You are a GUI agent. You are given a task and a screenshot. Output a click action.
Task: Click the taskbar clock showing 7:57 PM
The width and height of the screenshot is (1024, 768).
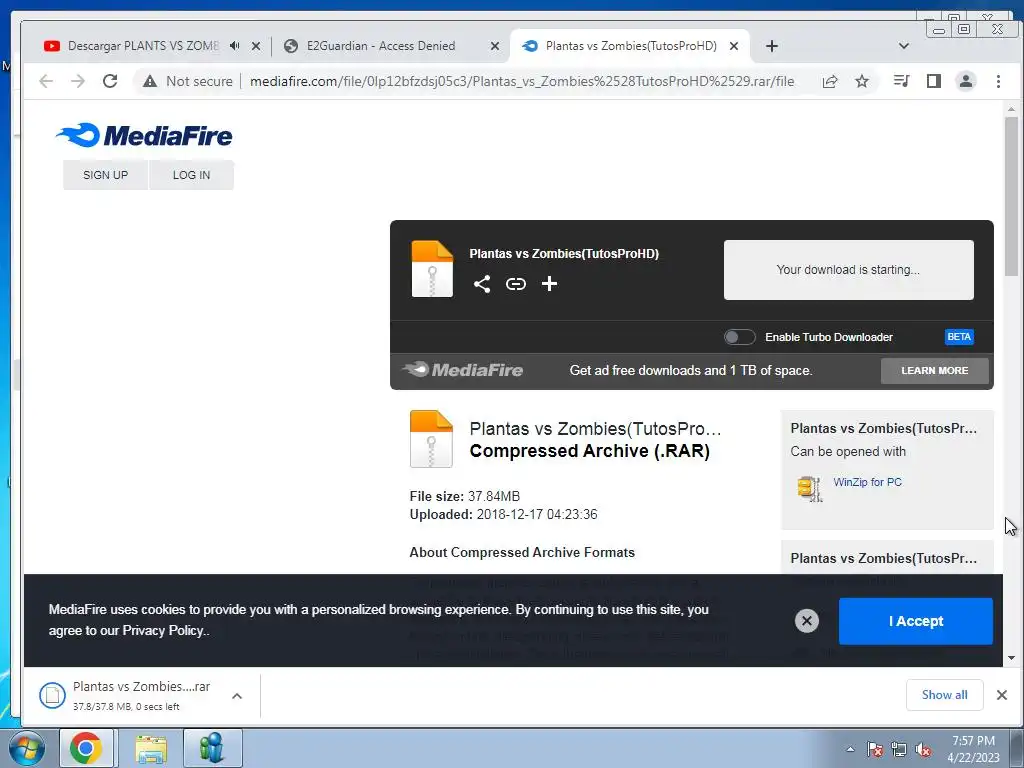point(973,749)
